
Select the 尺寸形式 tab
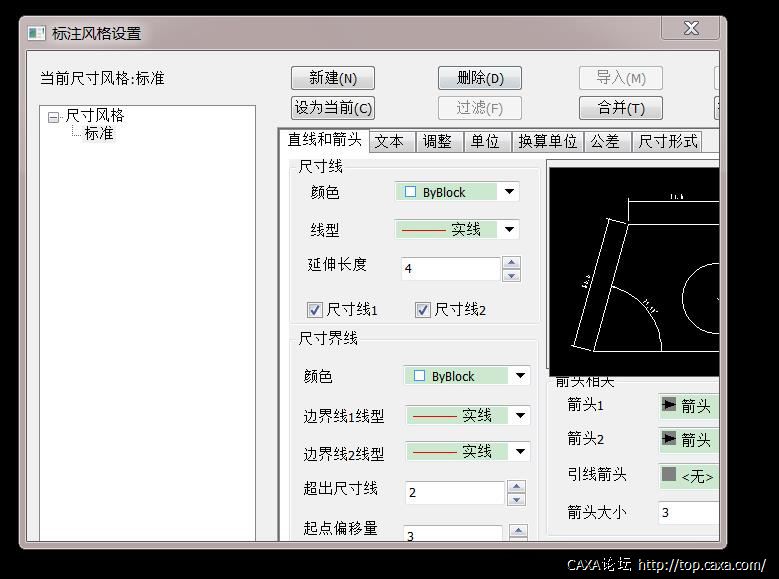tap(667, 142)
